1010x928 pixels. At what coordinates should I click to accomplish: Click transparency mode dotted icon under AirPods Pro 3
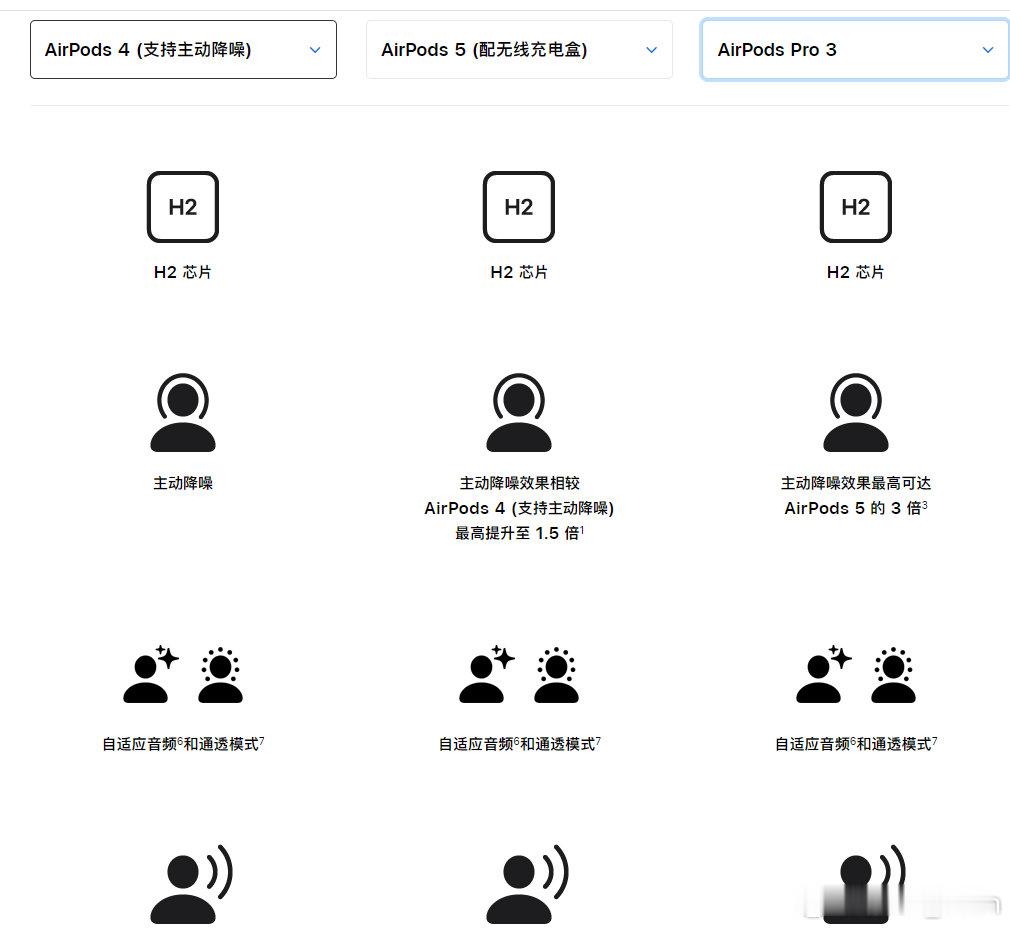(893, 674)
